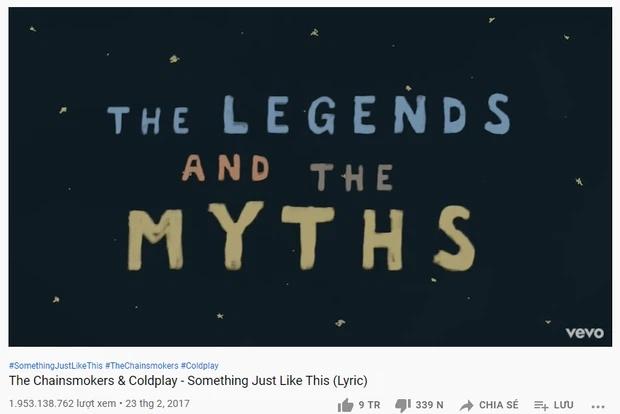Select the video title text
The width and height of the screenshot is (620, 414).
(188, 380)
